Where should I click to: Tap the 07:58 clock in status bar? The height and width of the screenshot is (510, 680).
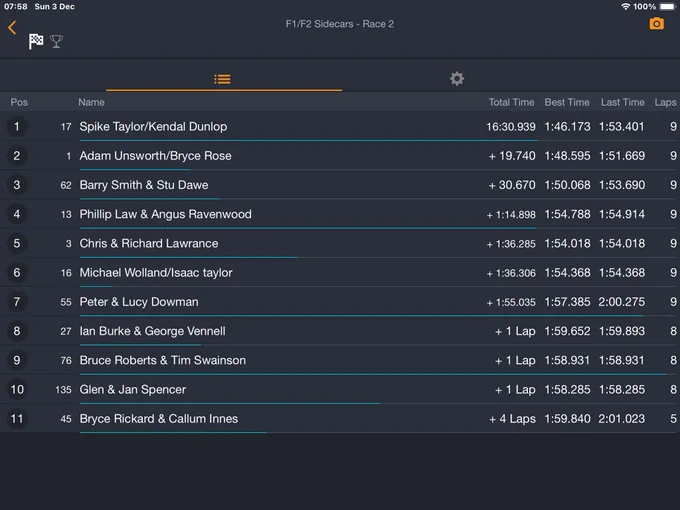(x=16, y=7)
